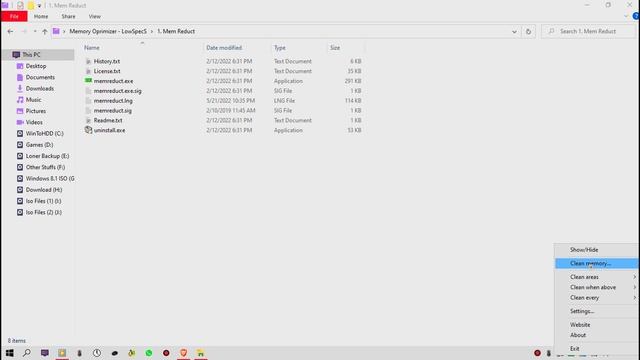
Task: Select the History.txt file
Action: point(107,61)
